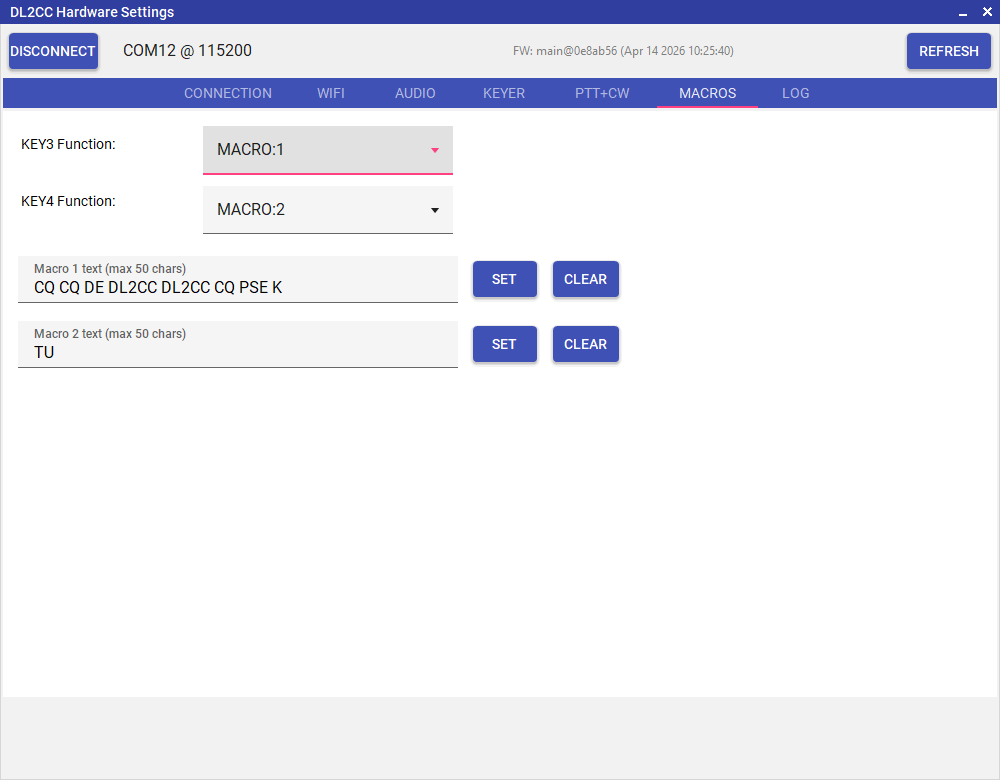Focus the Macro 2 text field
The width and height of the screenshot is (1000, 780).
238,344
